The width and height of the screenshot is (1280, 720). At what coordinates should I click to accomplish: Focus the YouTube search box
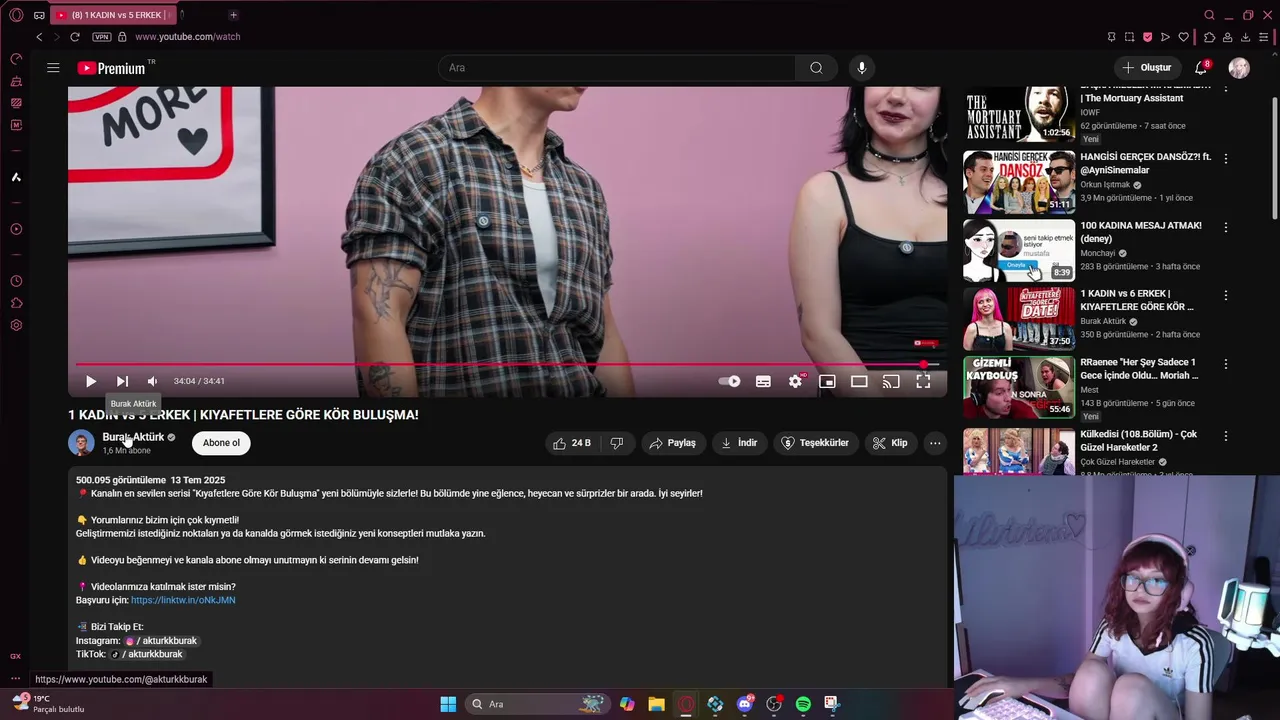[x=617, y=68]
